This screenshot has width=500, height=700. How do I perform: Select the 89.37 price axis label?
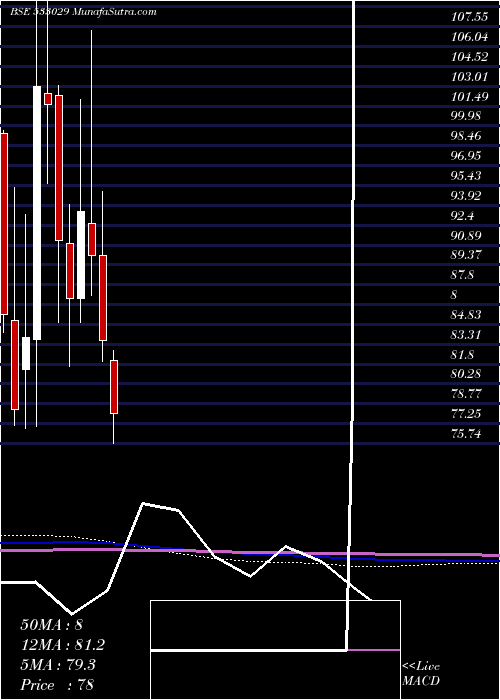pyautogui.click(x=466, y=255)
